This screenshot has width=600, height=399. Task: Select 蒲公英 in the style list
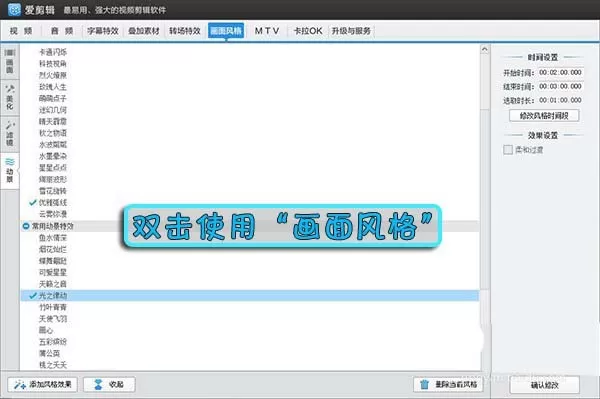pyautogui.click(x=49, y=353)
